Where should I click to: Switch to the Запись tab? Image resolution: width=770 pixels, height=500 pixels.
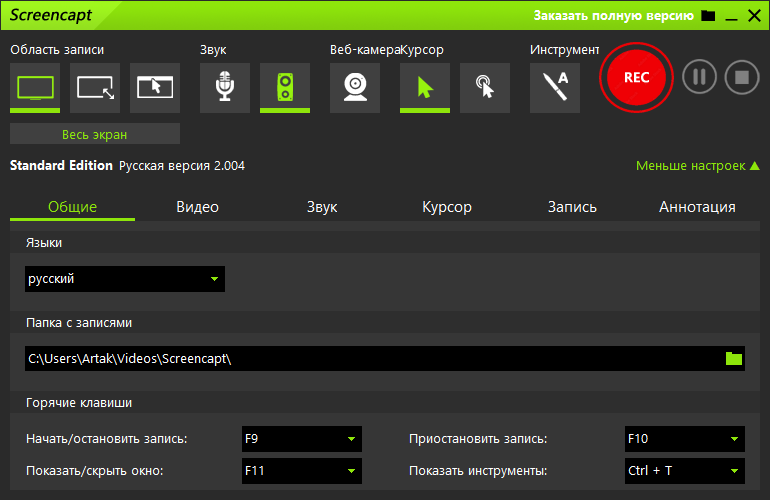[572, 207]
